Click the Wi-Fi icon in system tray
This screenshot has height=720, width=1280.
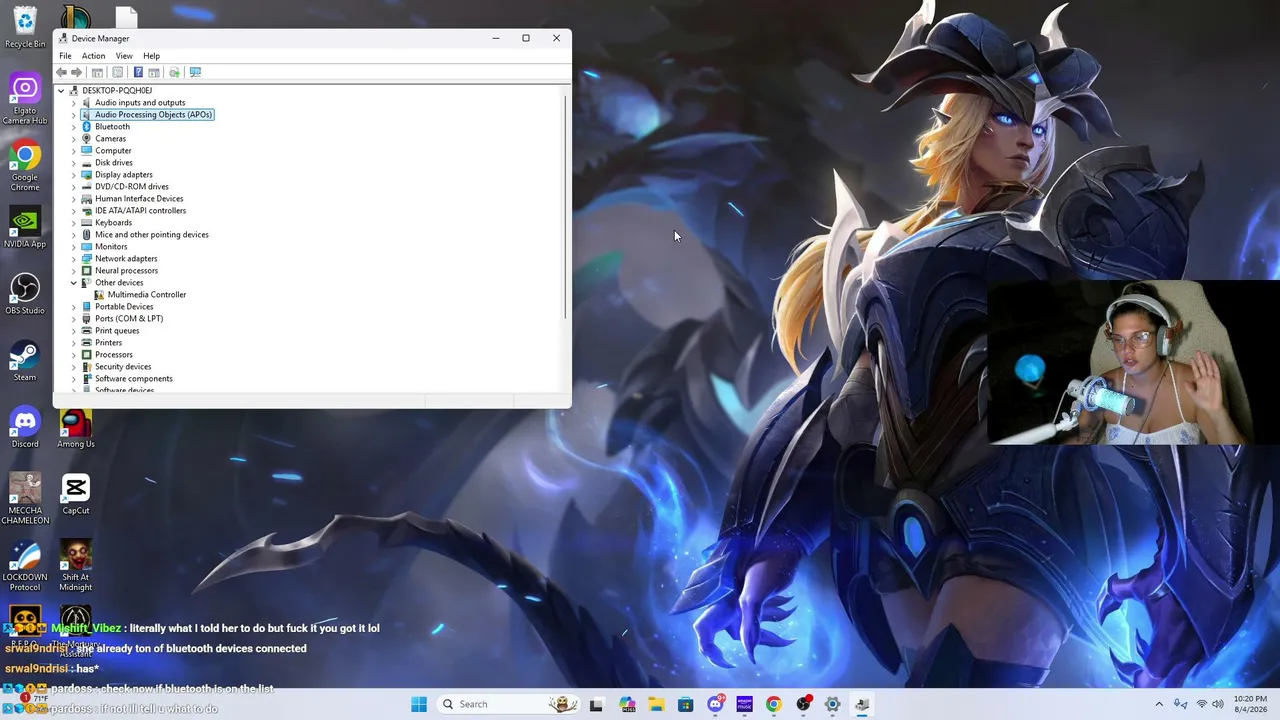[x=1201, y=704]
